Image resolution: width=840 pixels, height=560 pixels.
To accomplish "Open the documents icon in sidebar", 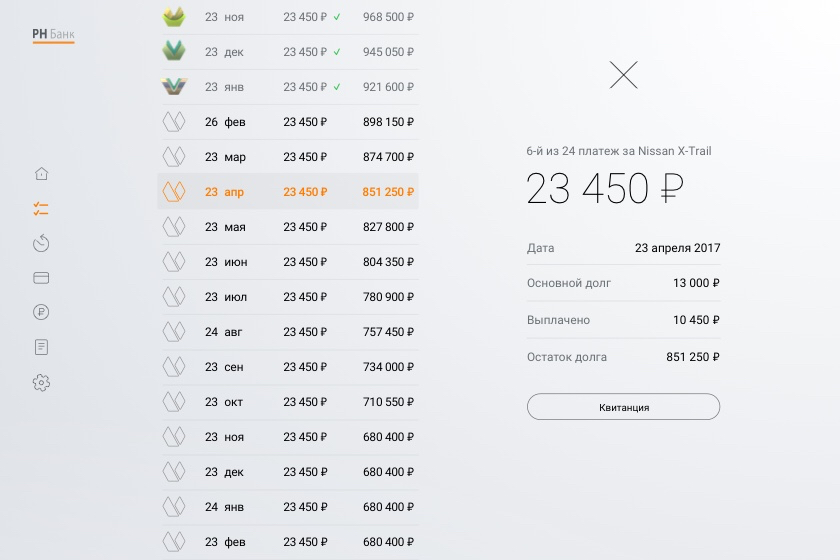I will click(x=41, y=347).
